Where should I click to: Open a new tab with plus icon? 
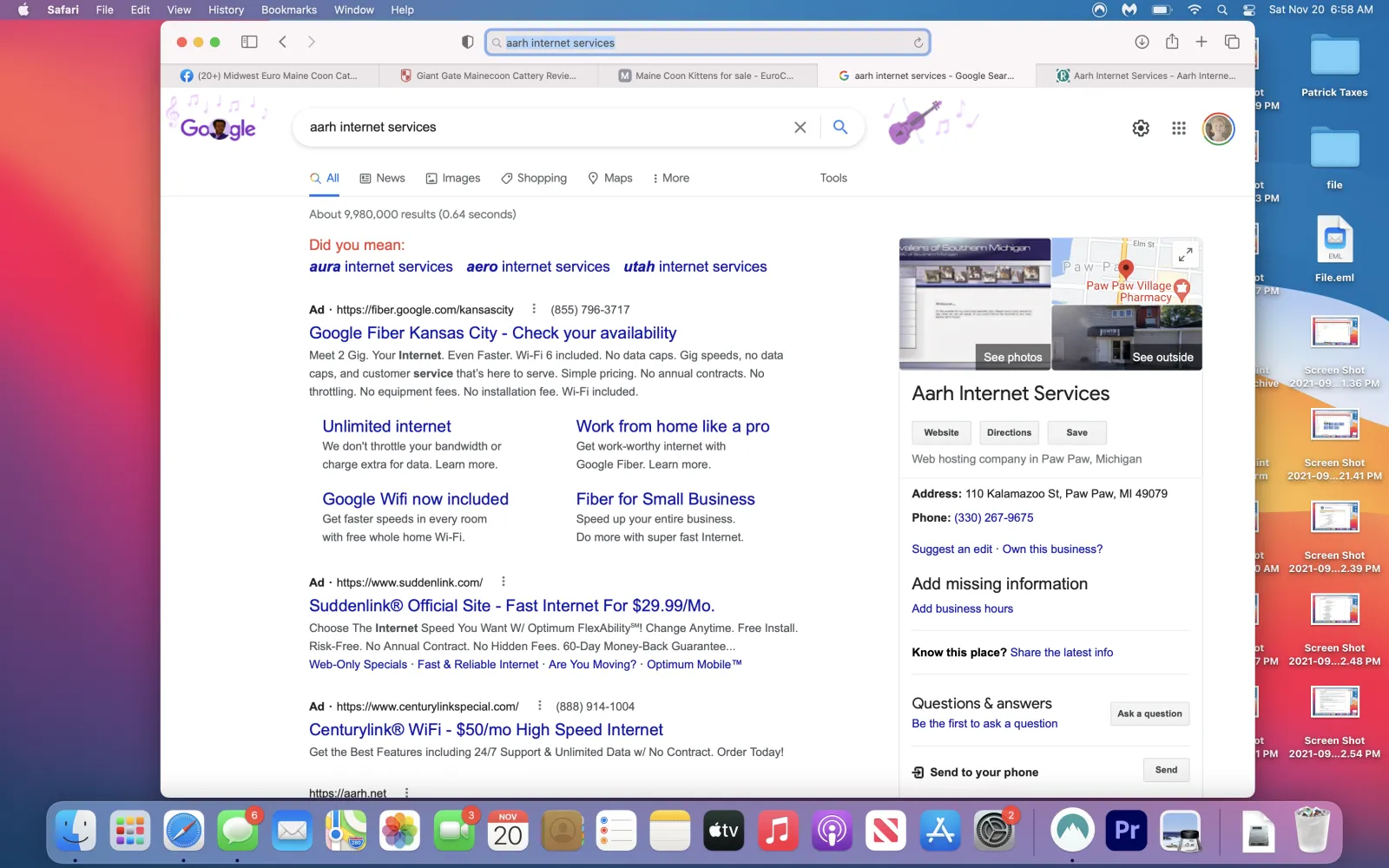(1201, 42)
